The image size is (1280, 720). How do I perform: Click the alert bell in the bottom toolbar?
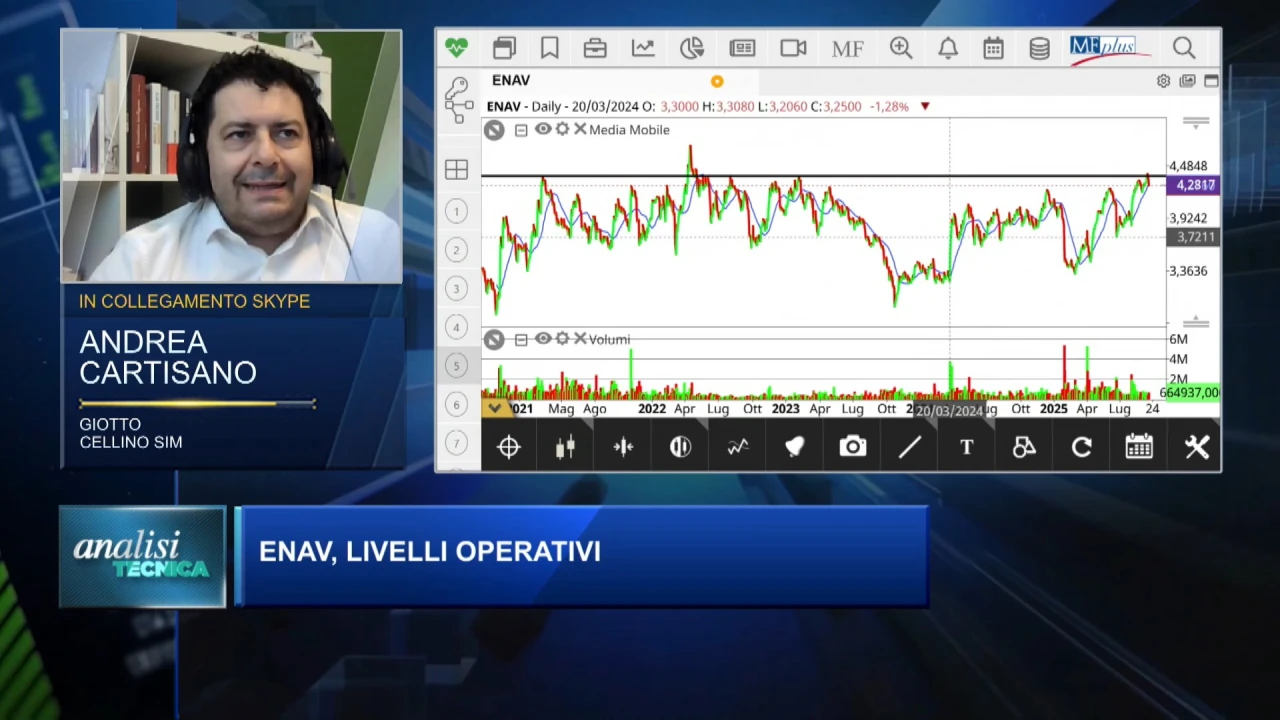(x=795, y=447)
